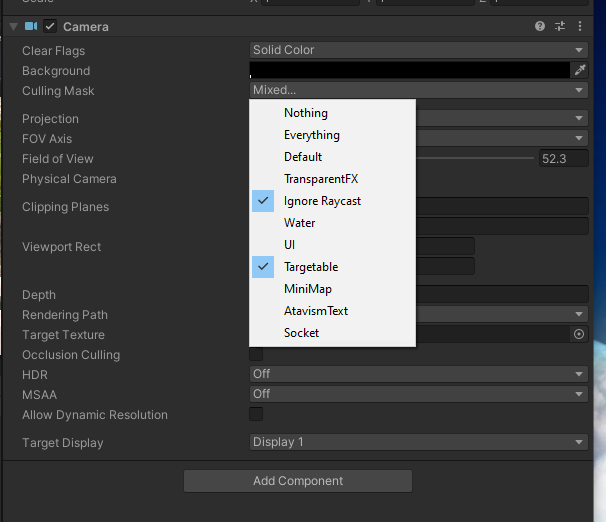Choose the Default layer option
606x522 pixels.
pos(333,157)
